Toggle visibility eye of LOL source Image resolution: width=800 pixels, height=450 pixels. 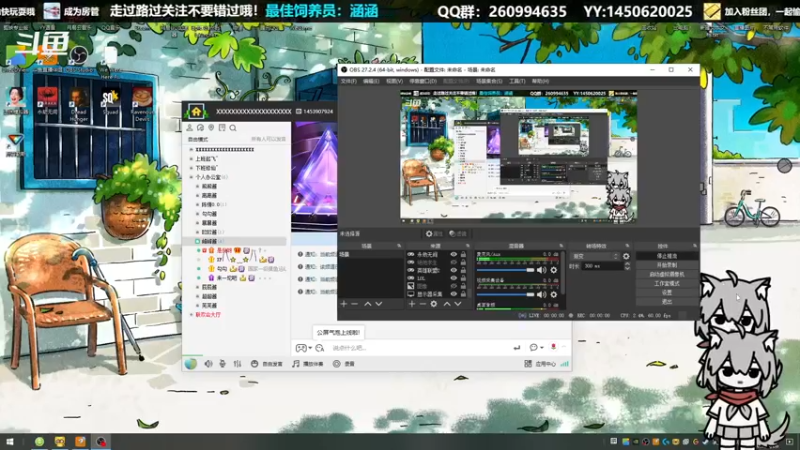tap(454, 279)
